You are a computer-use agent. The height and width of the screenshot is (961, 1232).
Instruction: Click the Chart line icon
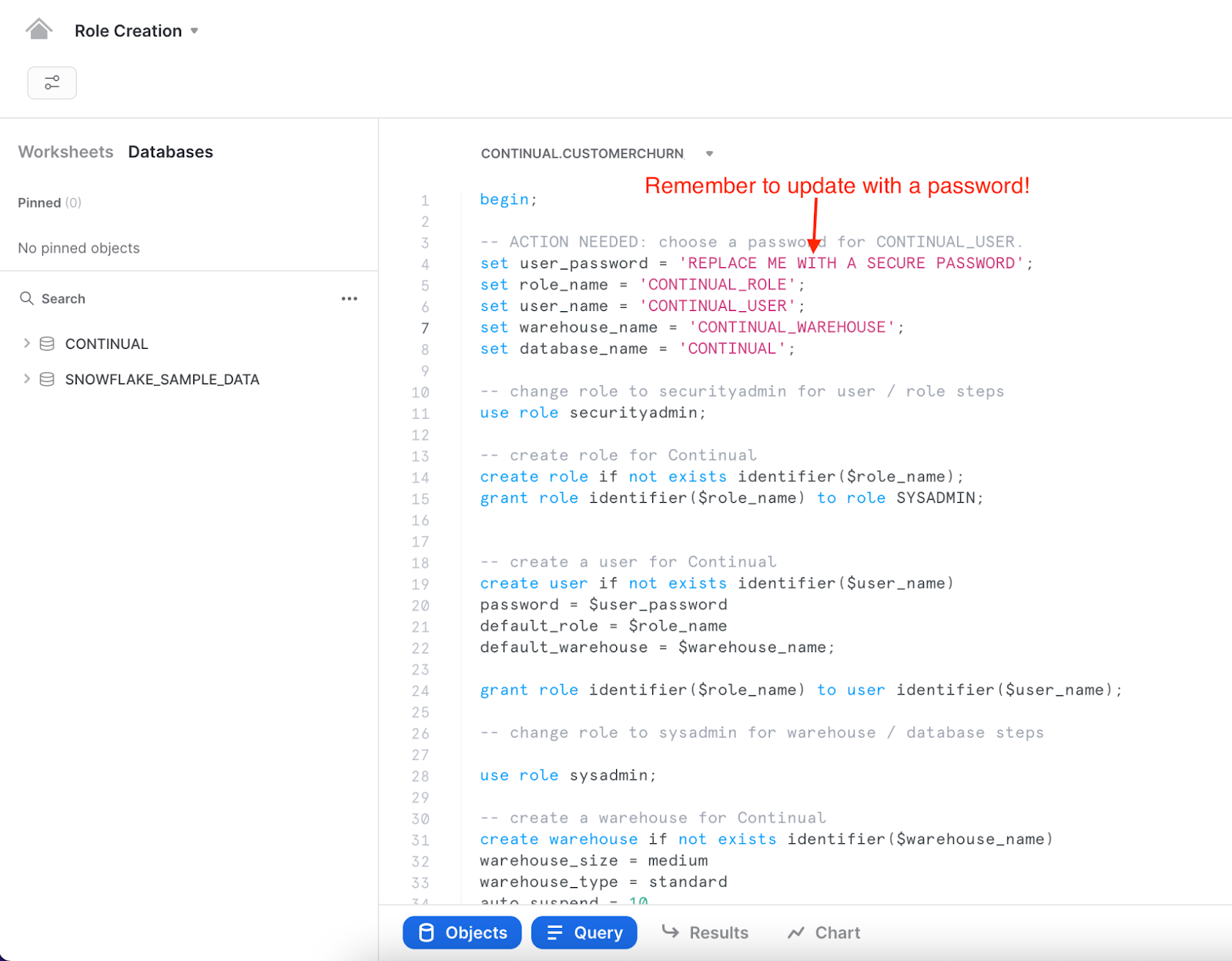(795, 933)
